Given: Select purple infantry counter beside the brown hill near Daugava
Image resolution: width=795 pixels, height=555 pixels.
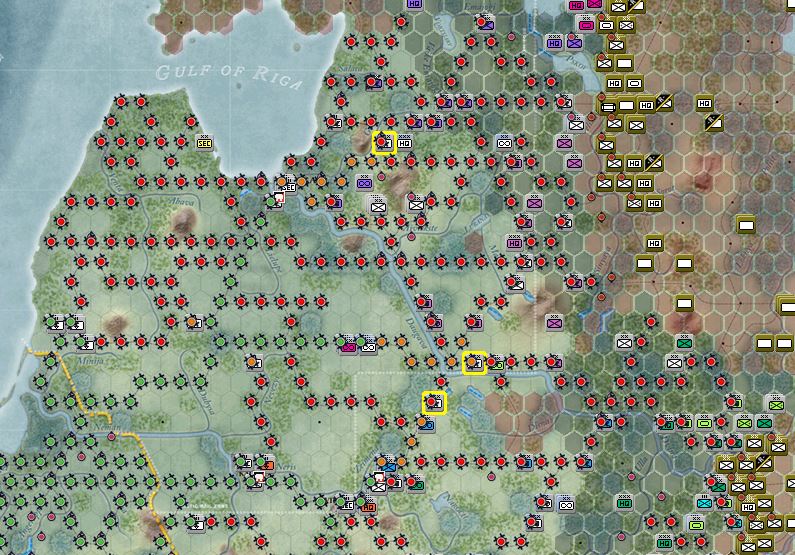Looking at the screenshot, I should 554,322.
